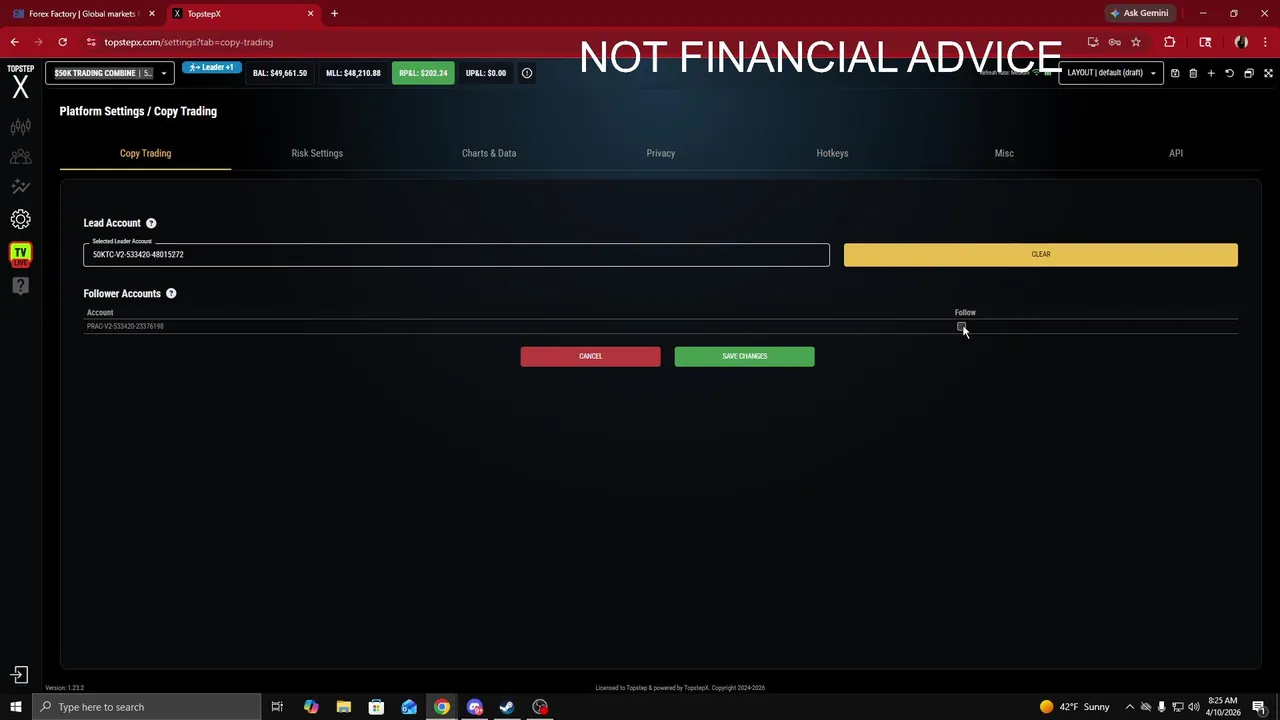1280x720 pixels.
Task: Reset the layout with the undo arrow icon
Action: coord(1230,73)
